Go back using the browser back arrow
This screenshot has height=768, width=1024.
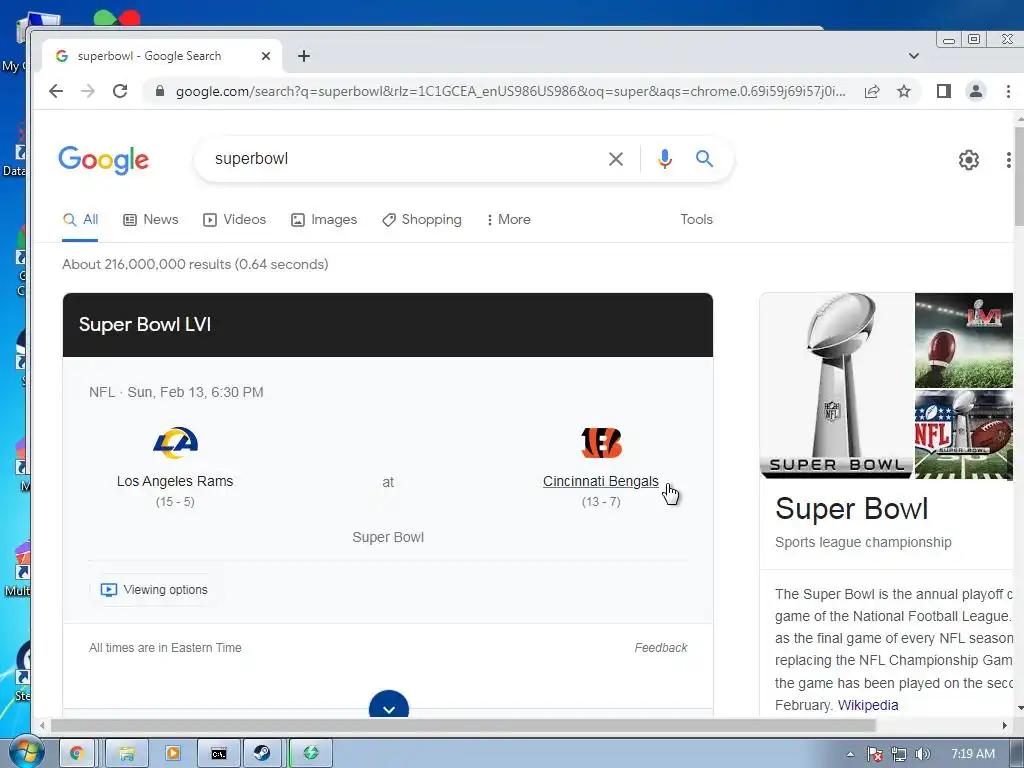pos(56,91)
